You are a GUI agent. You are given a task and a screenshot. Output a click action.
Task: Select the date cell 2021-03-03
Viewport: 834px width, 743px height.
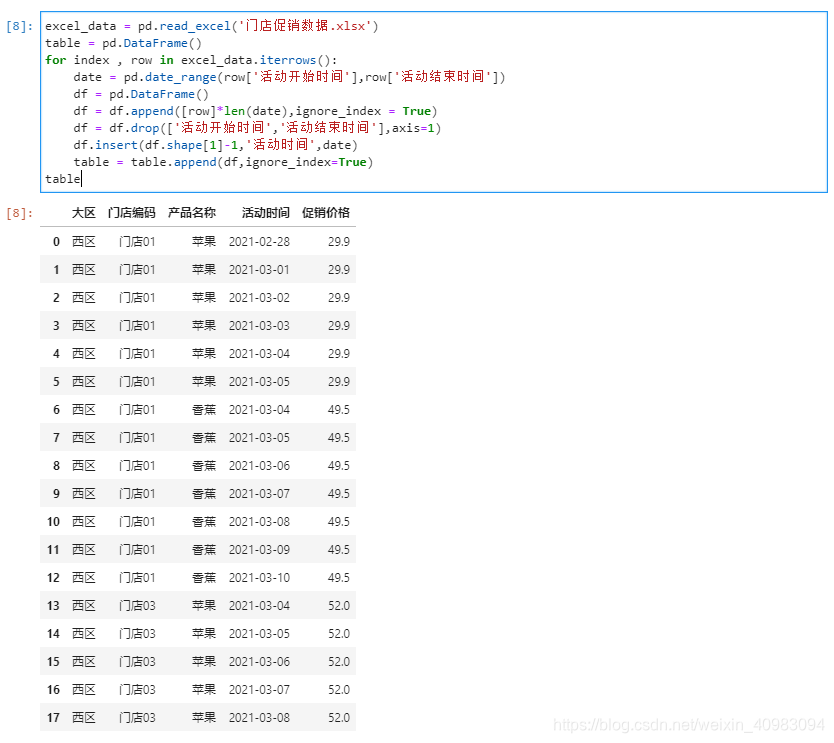[259, 325]
